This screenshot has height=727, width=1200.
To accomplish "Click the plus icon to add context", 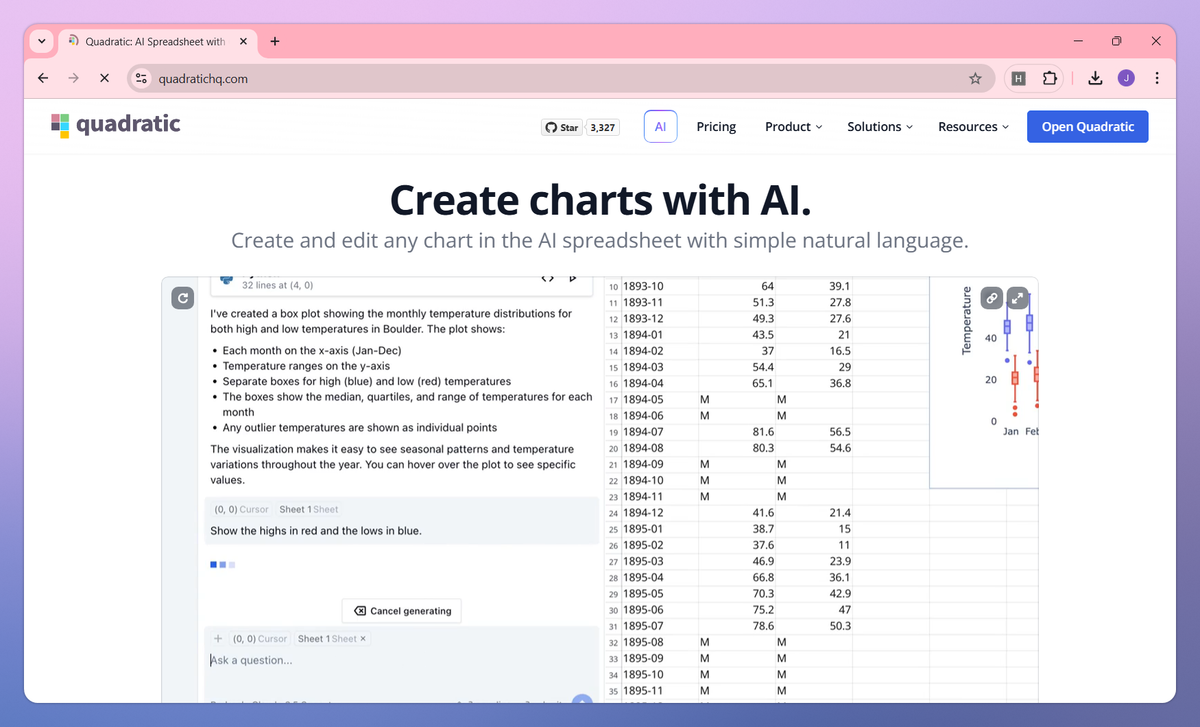I will [217, 638].
